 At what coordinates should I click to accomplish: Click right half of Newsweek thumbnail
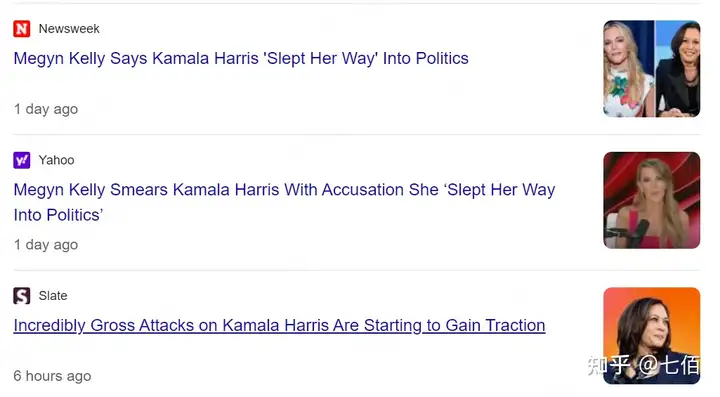678,69
